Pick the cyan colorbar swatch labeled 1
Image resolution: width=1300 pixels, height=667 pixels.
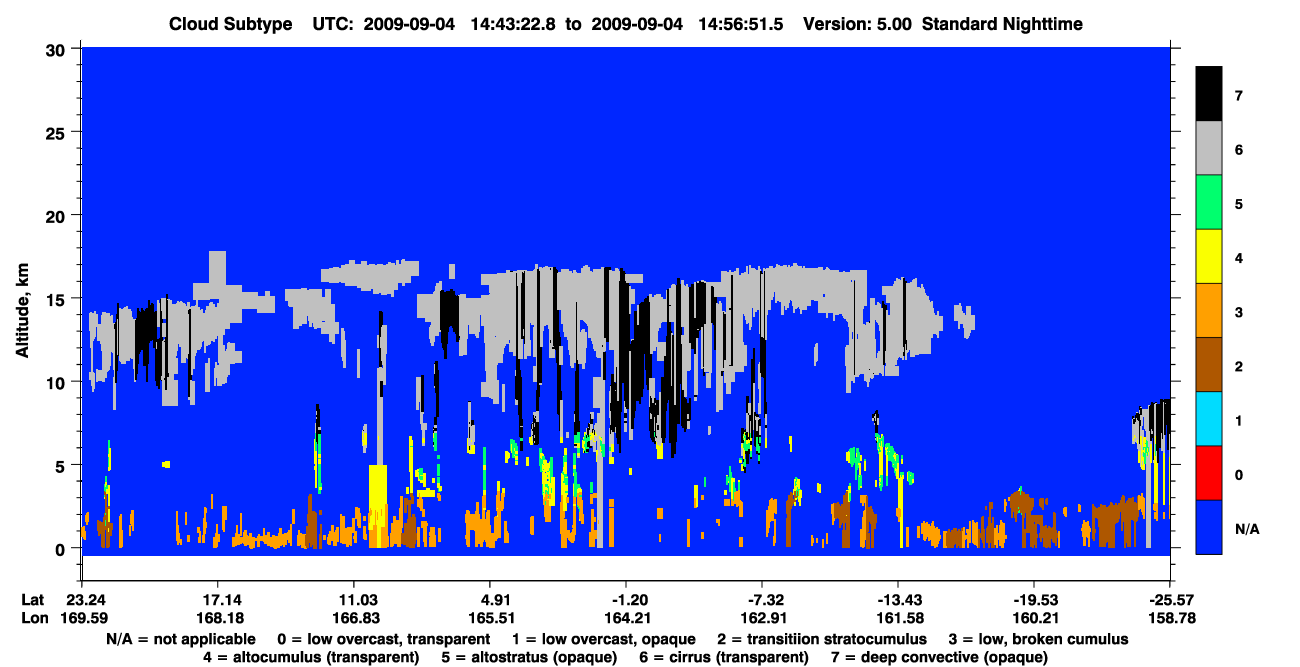point(1209,419)
